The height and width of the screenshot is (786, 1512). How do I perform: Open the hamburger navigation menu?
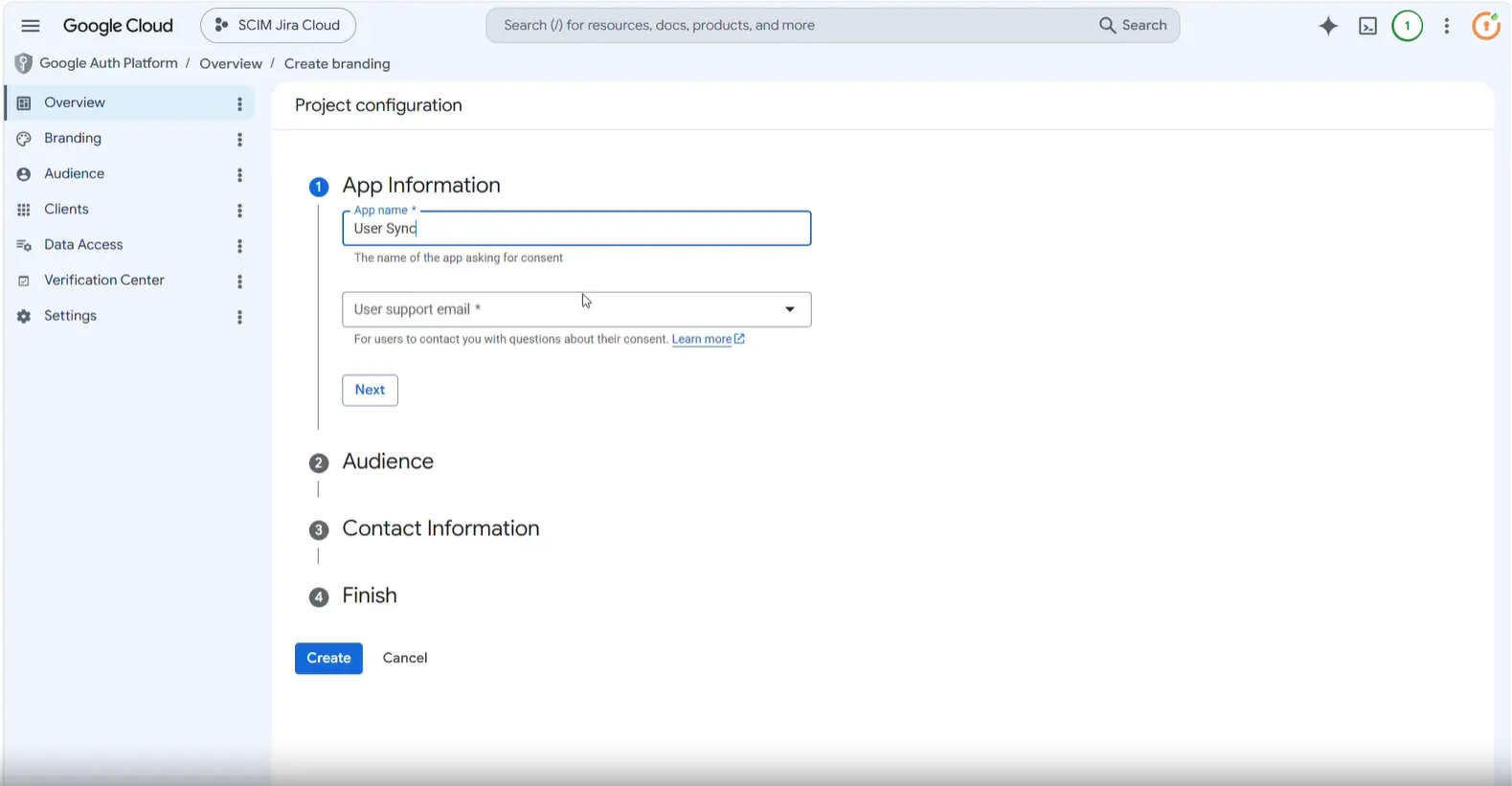click(31, 26)
